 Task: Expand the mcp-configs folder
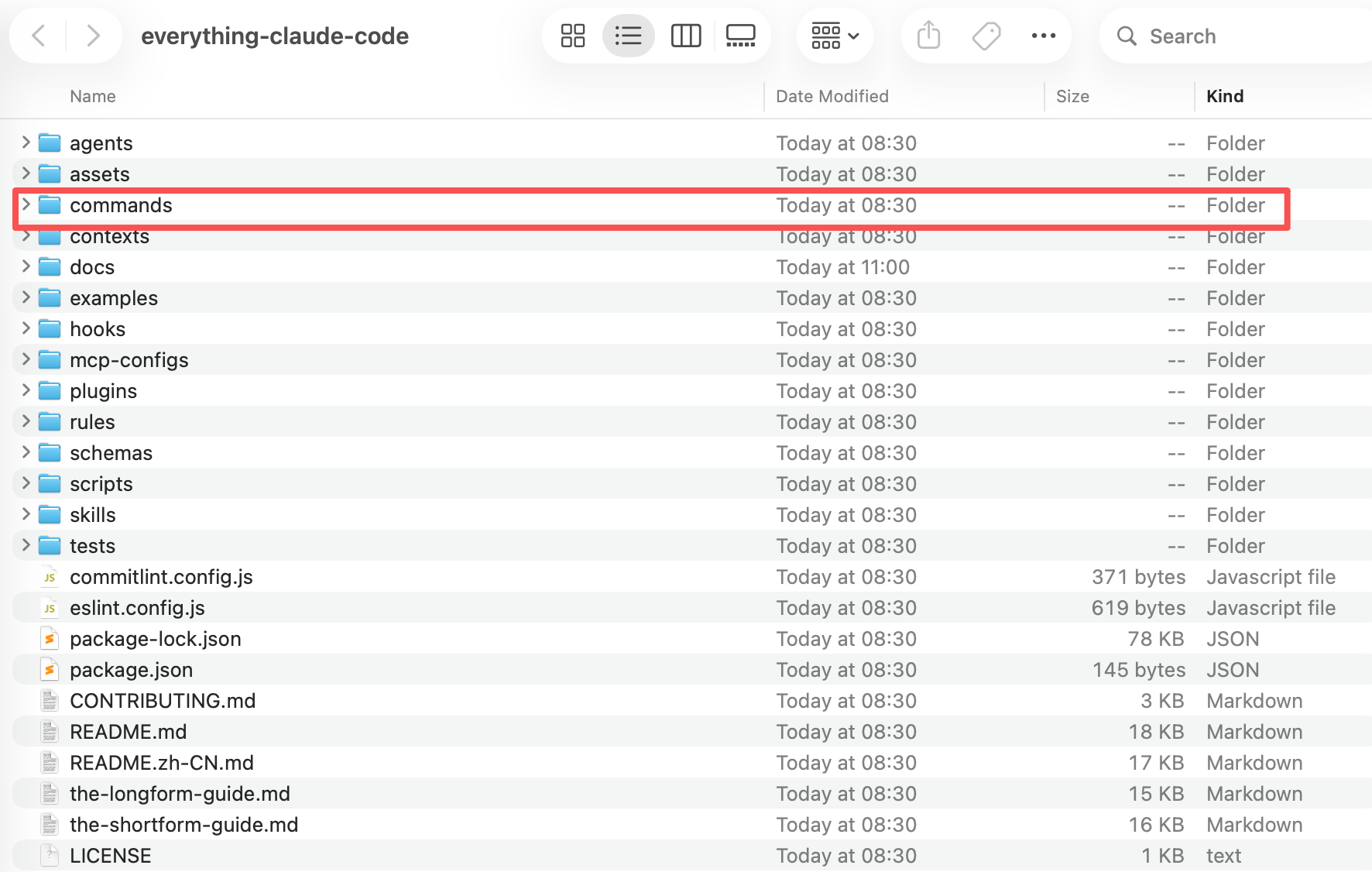[26, 359]
